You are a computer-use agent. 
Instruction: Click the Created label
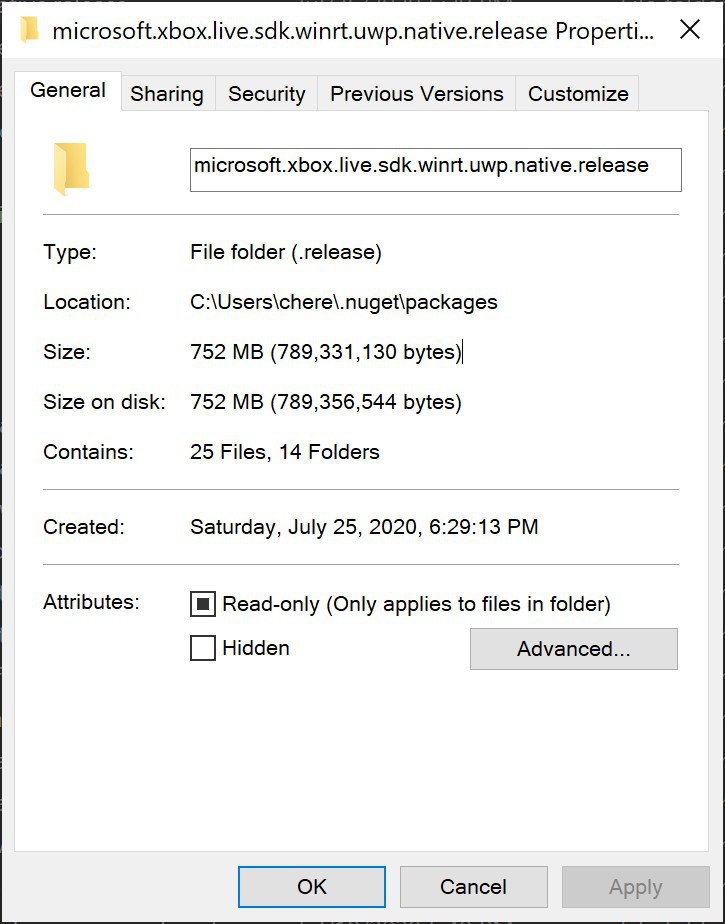tap(84, 527)
